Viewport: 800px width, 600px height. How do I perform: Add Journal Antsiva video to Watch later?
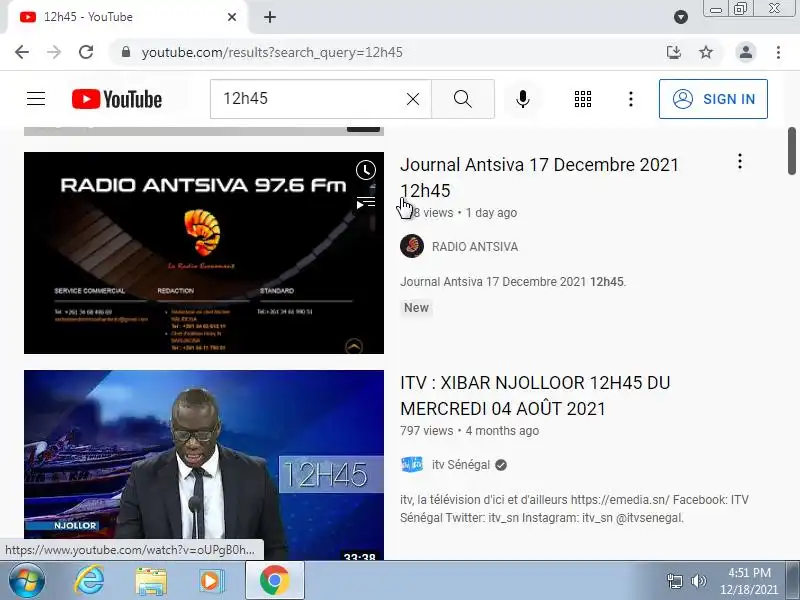point(366,170)
